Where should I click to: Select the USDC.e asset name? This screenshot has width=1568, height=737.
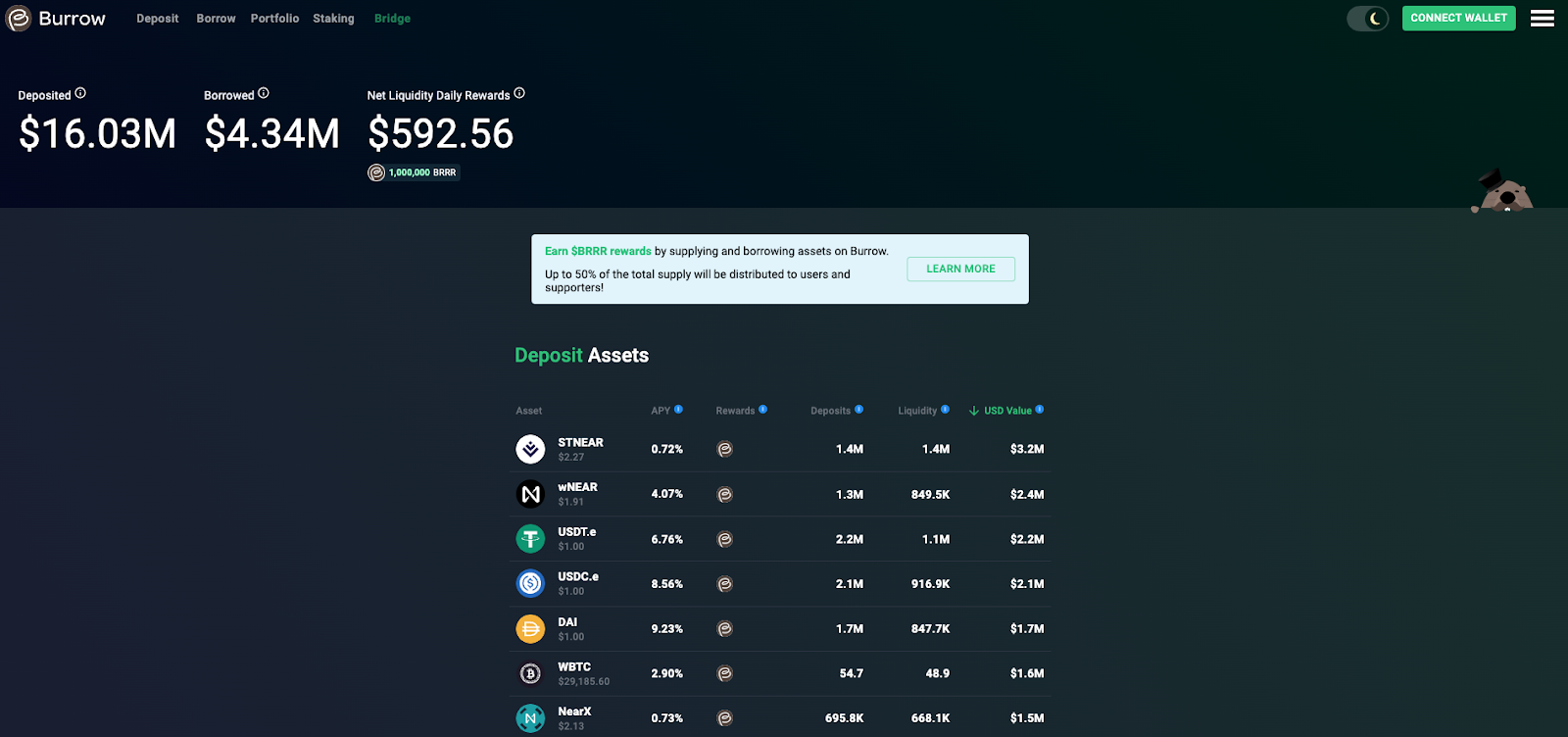point(578,577)
